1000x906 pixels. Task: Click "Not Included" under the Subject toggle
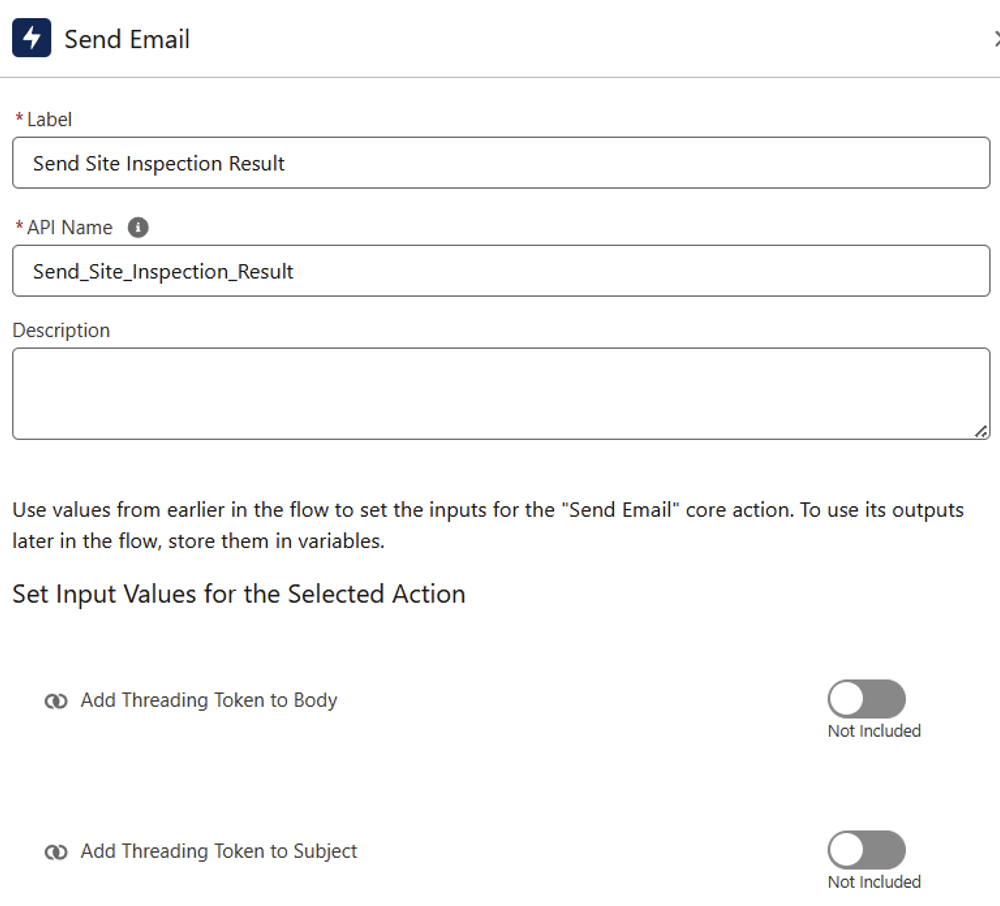click(x=874, y=882)
